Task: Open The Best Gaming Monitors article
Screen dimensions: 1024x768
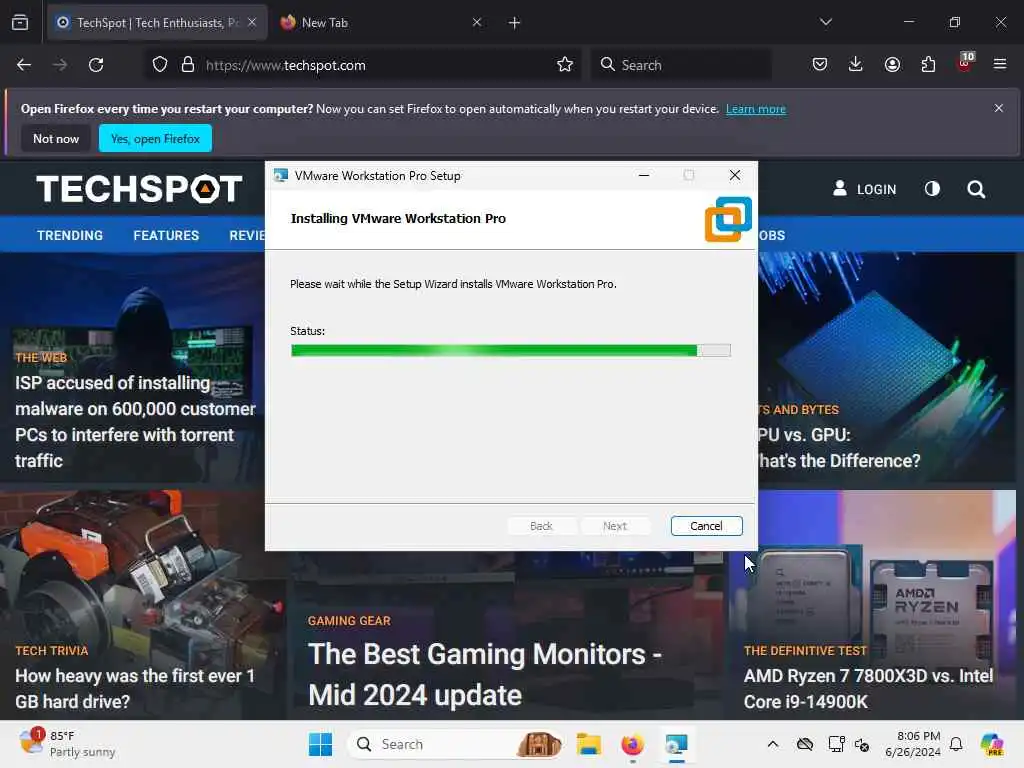Action: coord(485,674)
